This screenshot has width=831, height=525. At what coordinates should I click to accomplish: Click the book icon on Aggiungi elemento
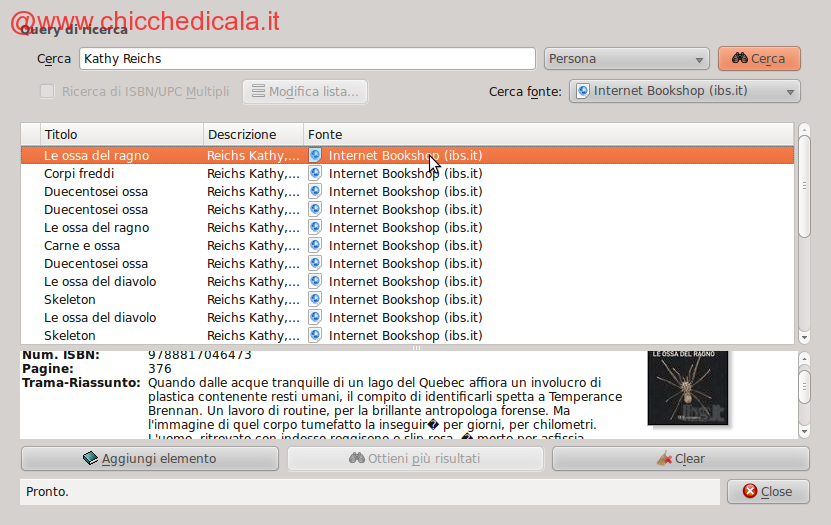pyautogui.click(x=91, y=459)
